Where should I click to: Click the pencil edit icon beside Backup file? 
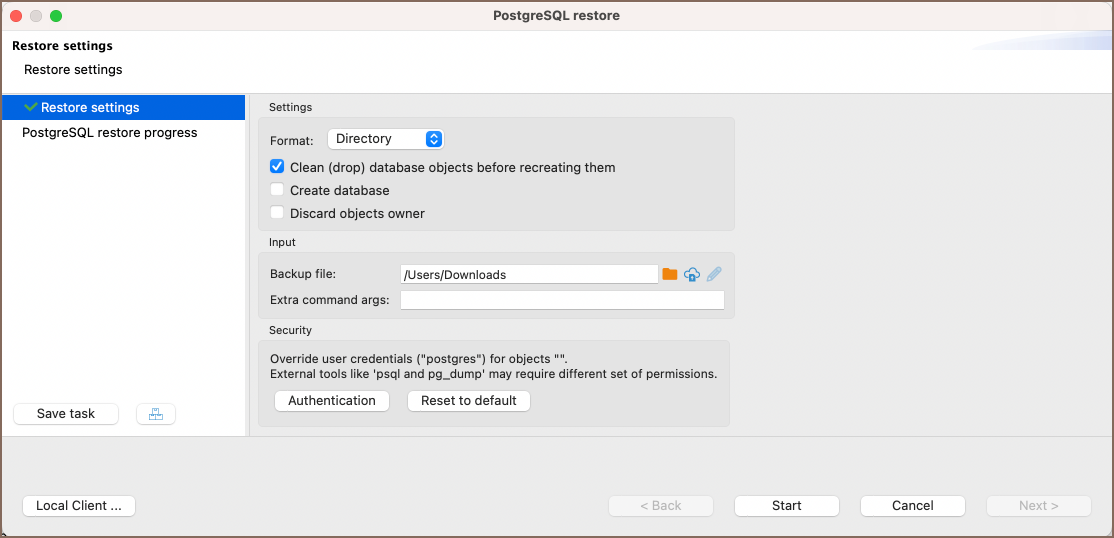click(x=714, y=274)
